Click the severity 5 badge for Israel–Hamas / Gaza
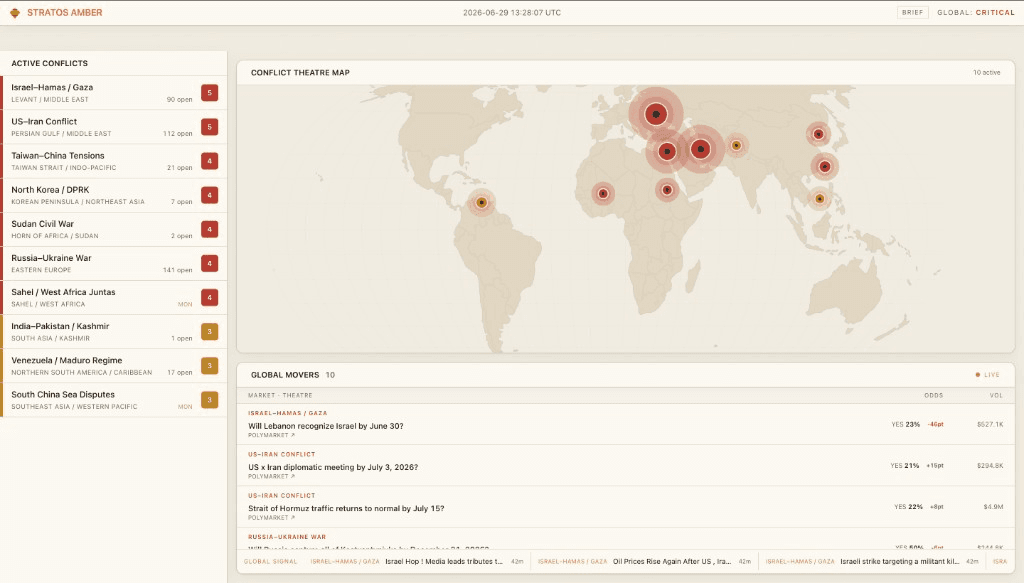The width and height of the screenshot is (1024, 583). pyautogui.click(x=210, y=93)
